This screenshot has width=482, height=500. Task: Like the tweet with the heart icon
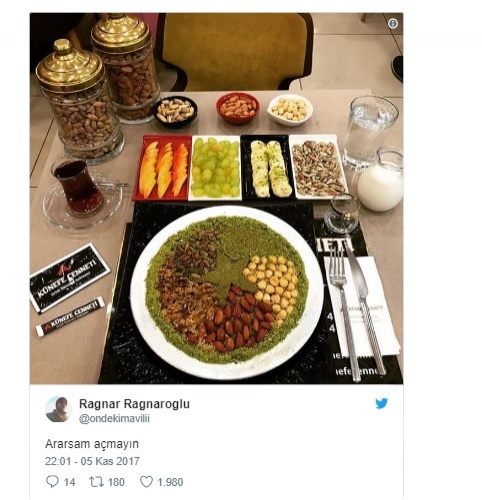(x=146, y=482)
